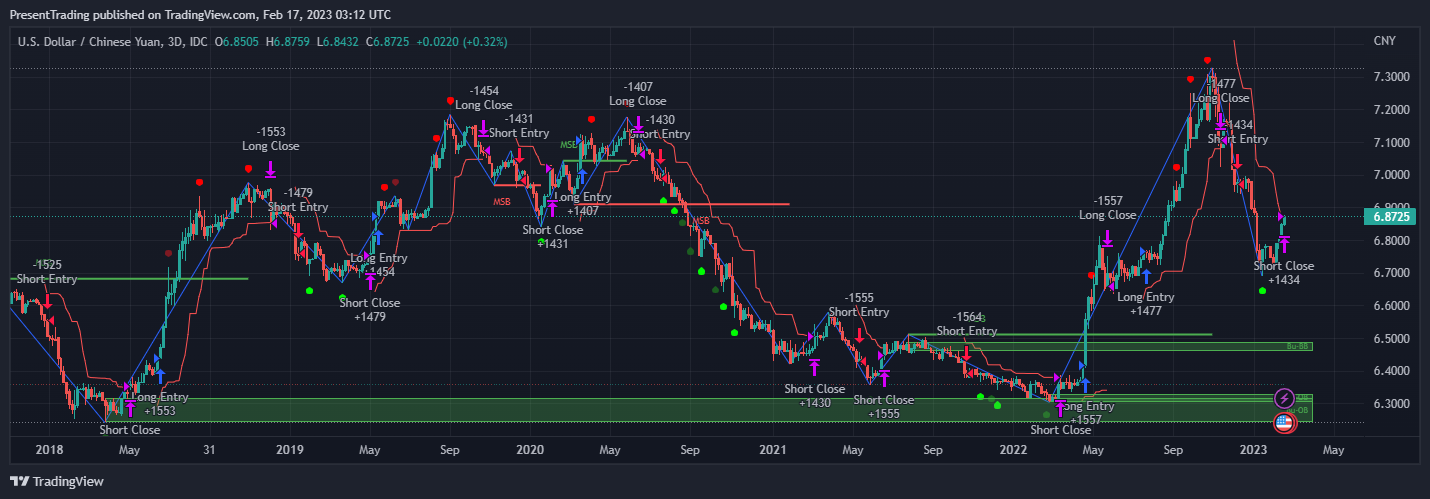Click the low value L6.8432
This screenshot has height=499, width=1430.
click(x=339, y=42)
